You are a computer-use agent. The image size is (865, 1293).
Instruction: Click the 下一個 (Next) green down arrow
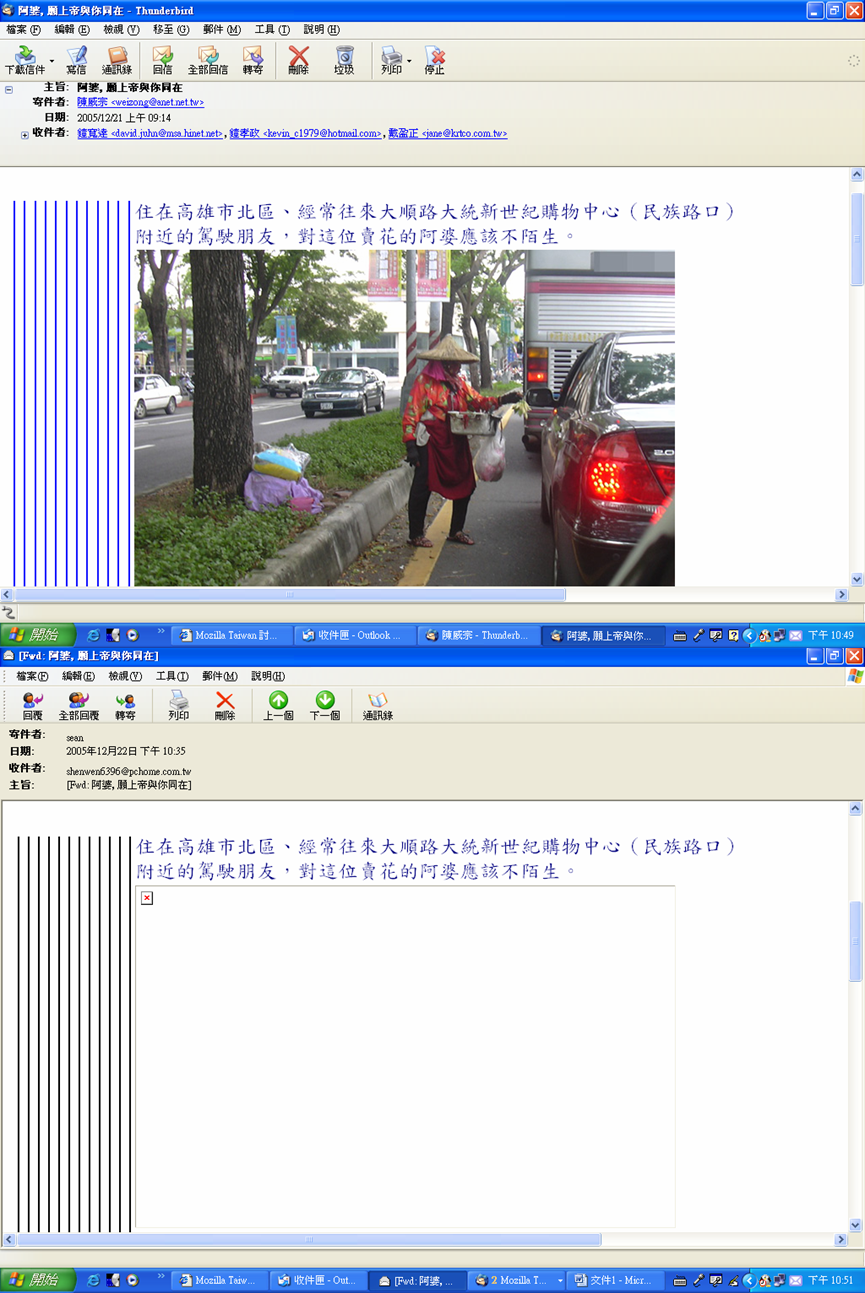(325, 706)
